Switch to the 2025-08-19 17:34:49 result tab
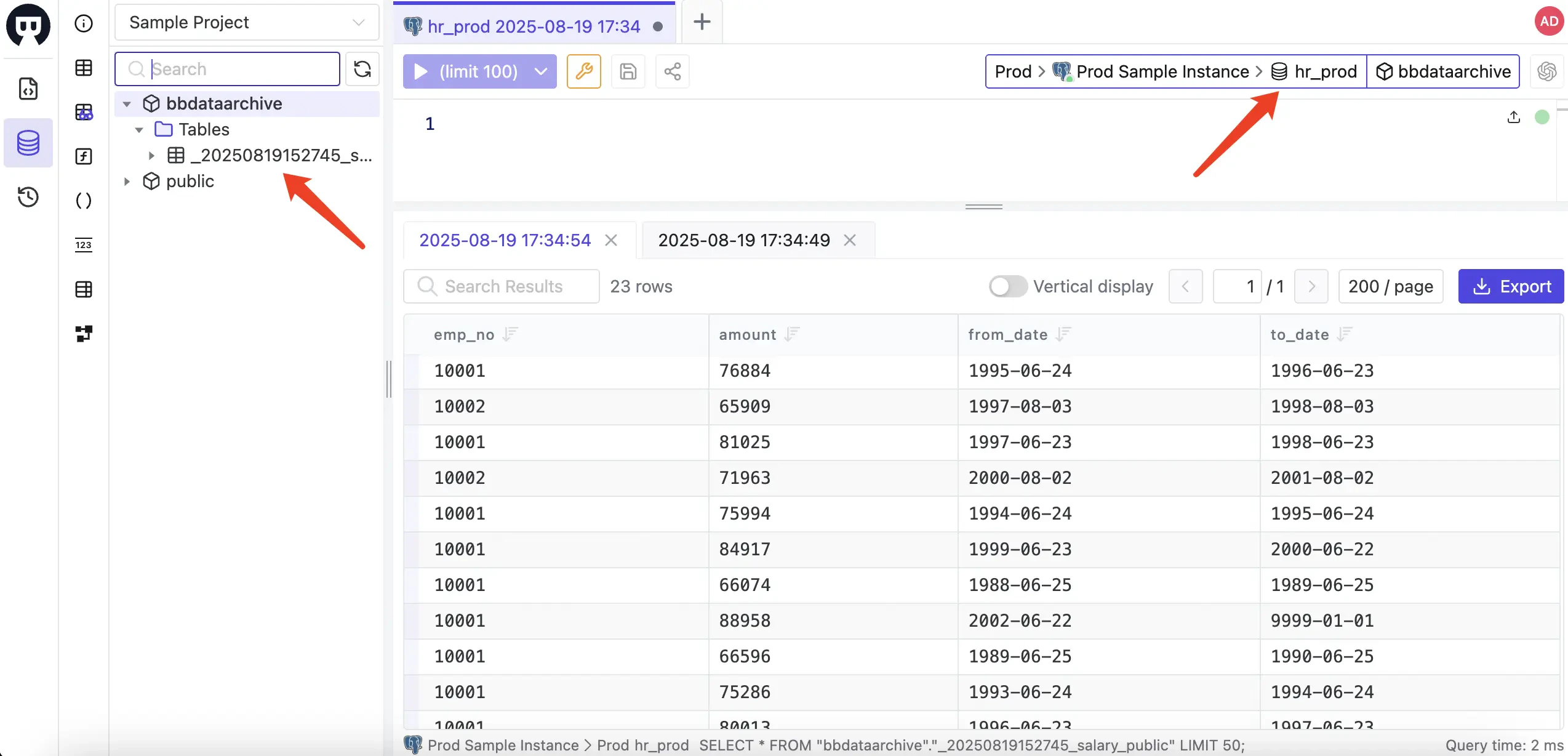Viewport: 1568px width, 756px height. tap(743, 239)
